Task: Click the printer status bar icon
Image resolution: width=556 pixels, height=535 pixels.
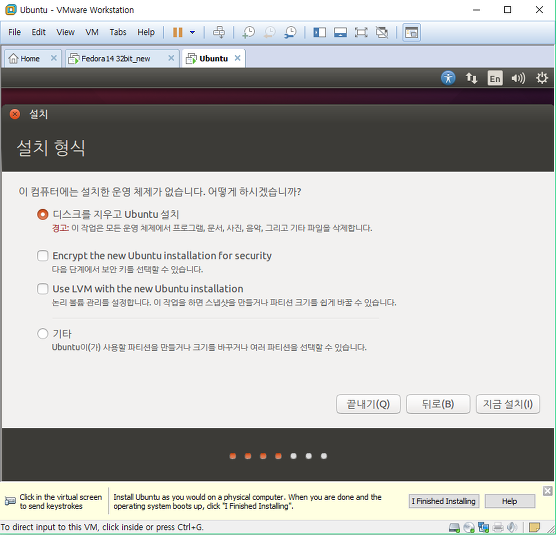Action: pyautogui.click(x=498, y=528)
